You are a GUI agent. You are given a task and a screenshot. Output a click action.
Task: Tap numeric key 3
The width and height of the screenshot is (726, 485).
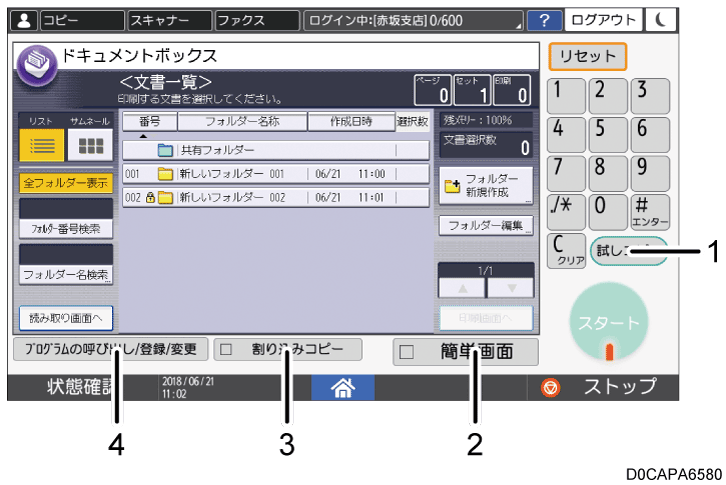[x=650, y=96]
